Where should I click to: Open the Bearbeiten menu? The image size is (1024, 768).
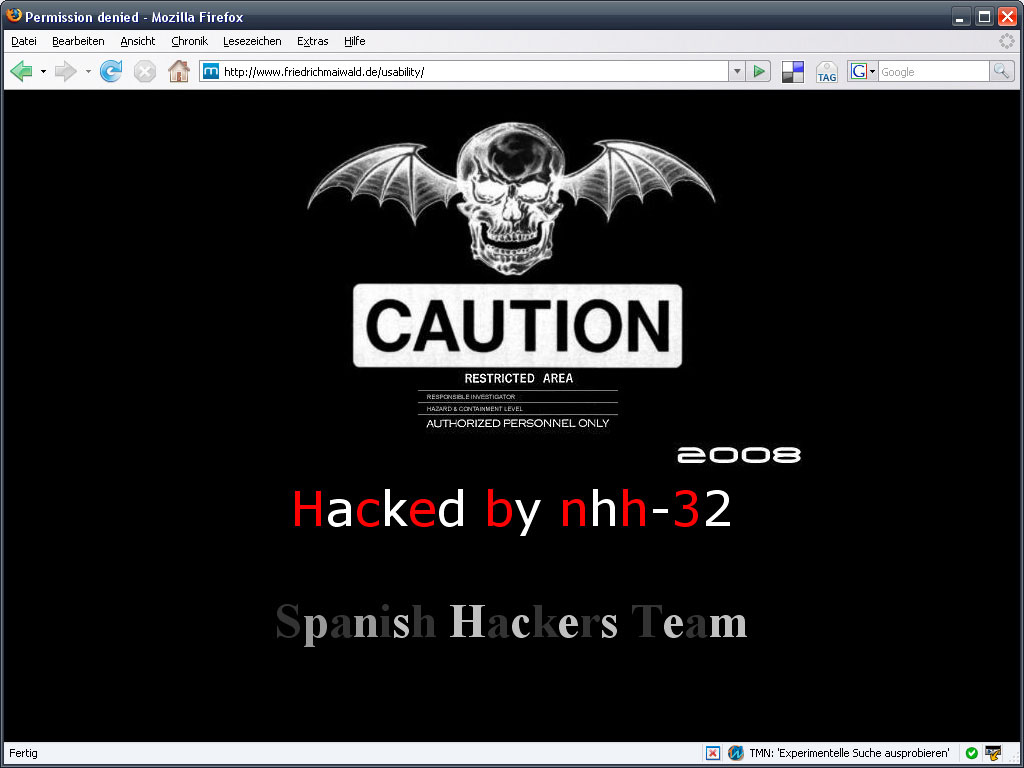click(x=78, y=41)
